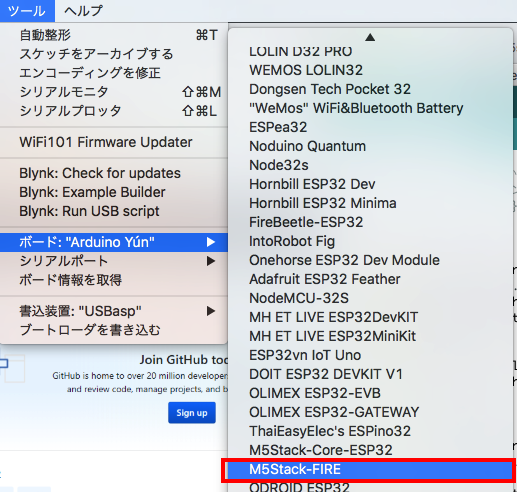Image resolution: width=517 pixels, height=492 pixels.
Task: Select 自動整形 menu item
Action: point(114,35)
